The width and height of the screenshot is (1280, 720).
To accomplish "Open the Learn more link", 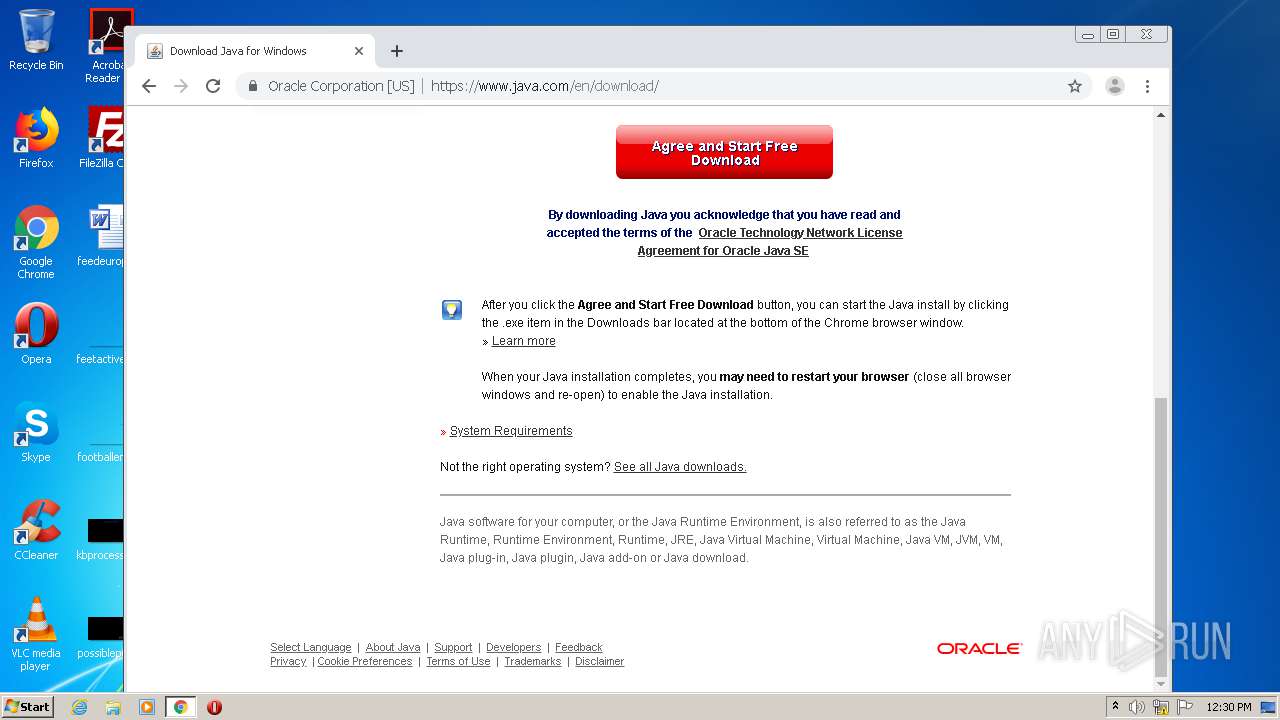I will (523, 341).
